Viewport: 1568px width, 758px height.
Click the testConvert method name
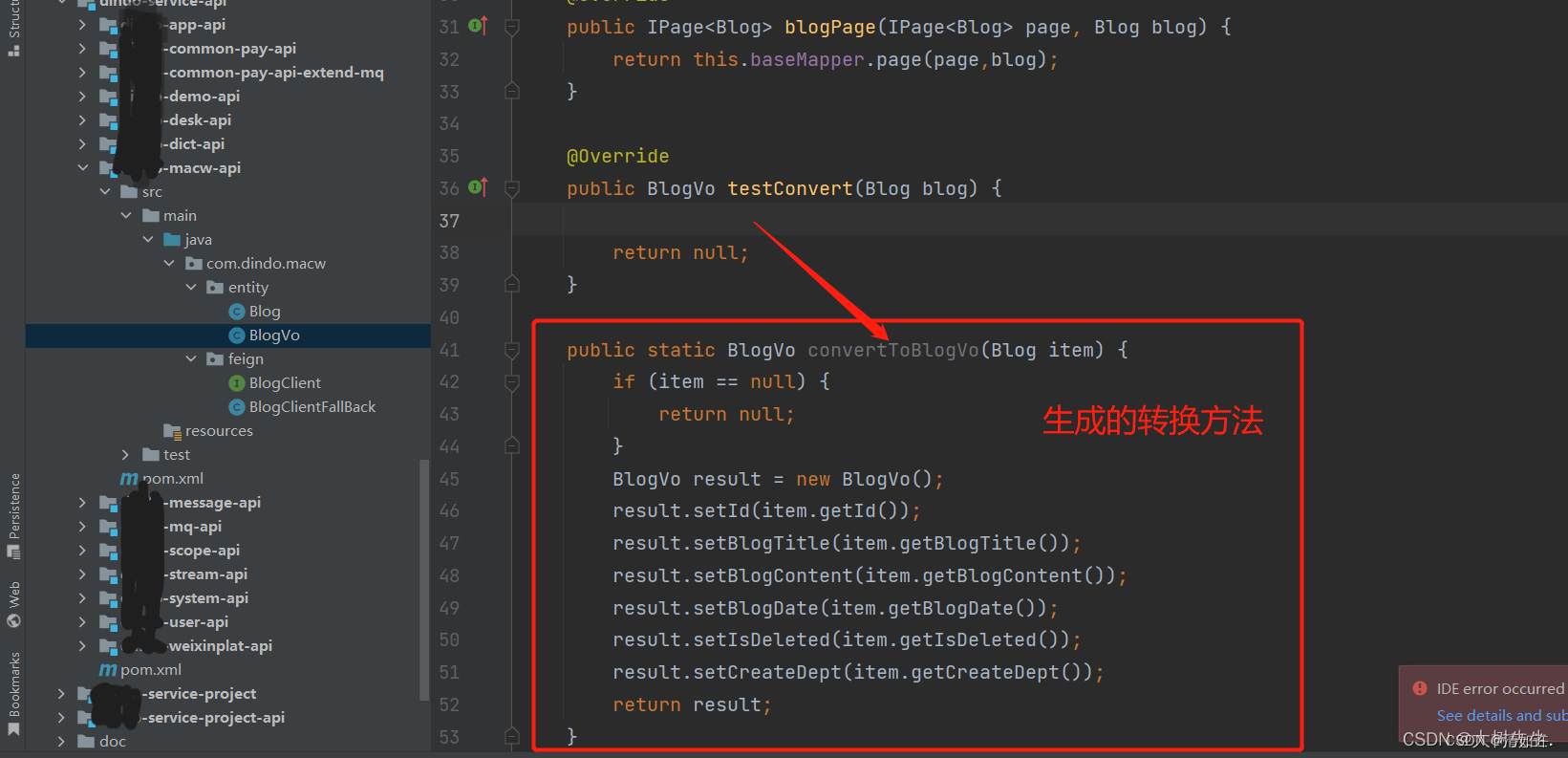click(790, 188)
